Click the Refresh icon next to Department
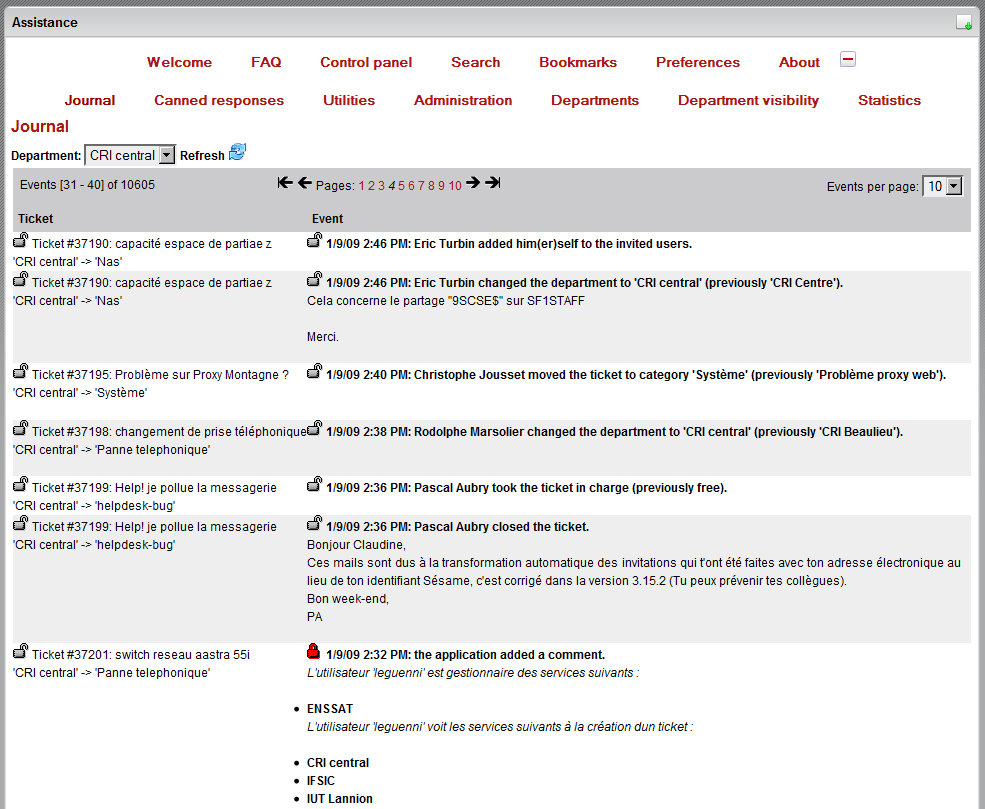 tap(237, 152)
